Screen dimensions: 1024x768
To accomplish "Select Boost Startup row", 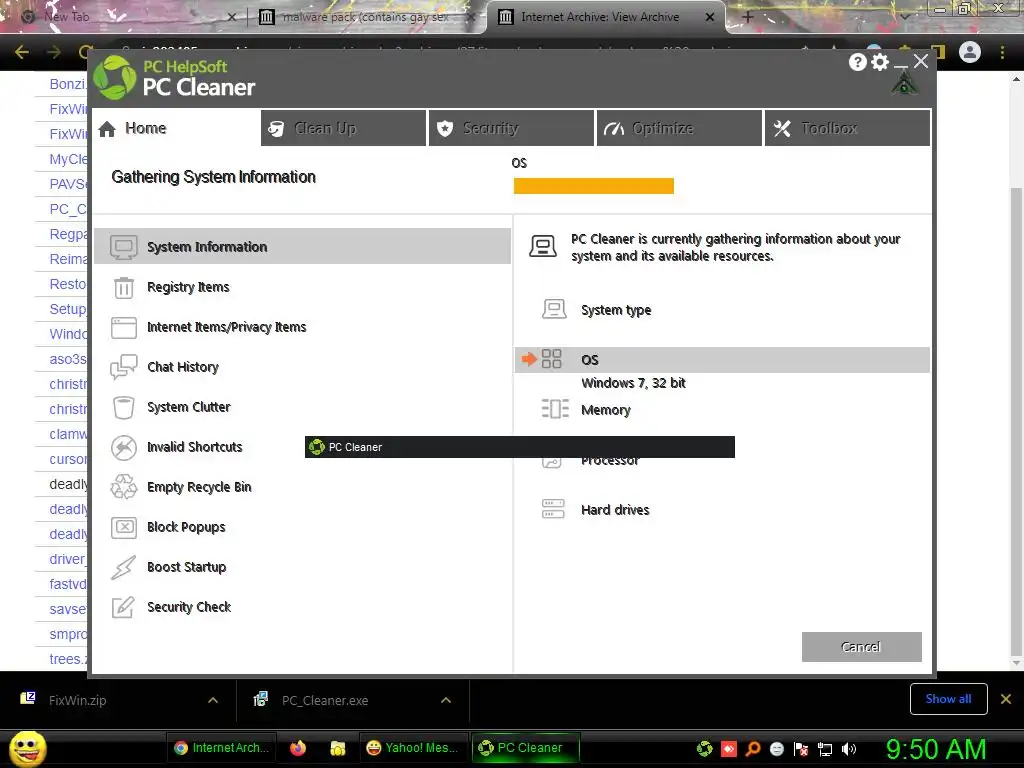I will [302, 568].
